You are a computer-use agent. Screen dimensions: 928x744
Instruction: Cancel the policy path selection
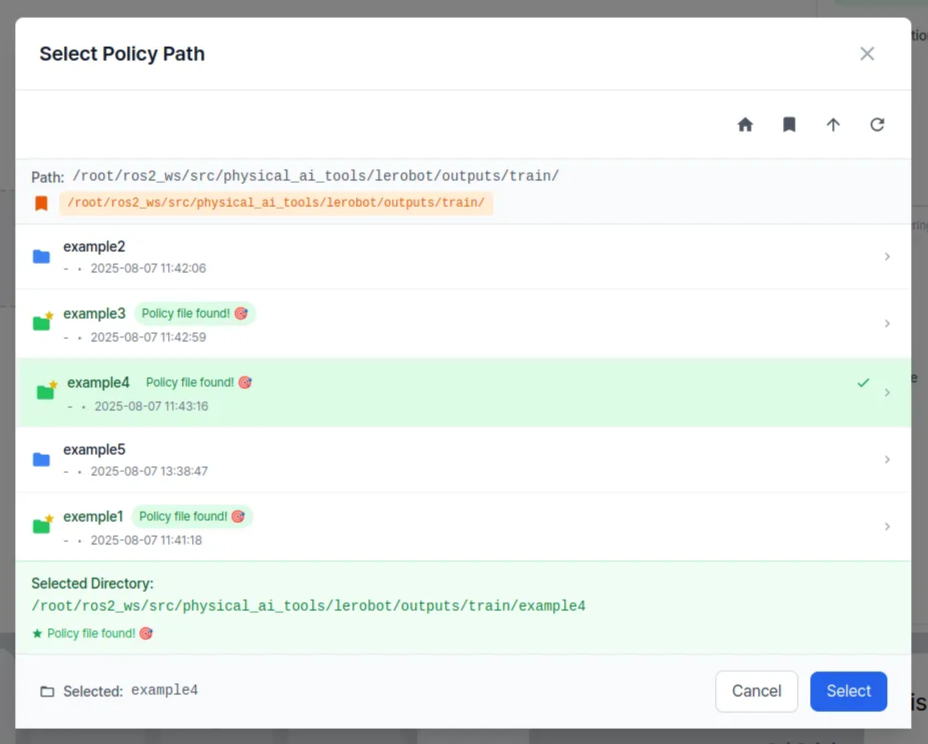click(756, 691)
